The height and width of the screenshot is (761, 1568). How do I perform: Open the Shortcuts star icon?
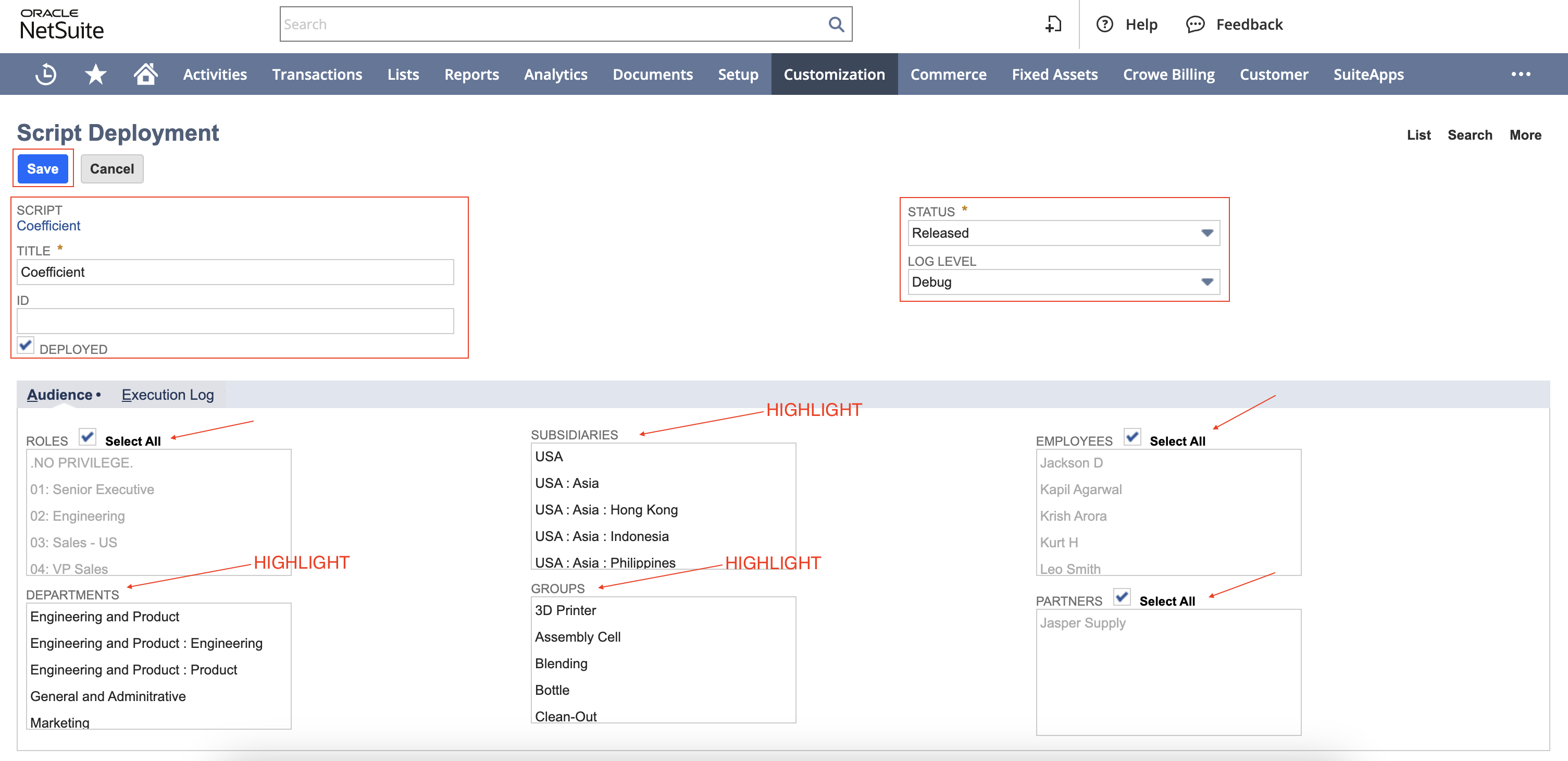(95, 75)
